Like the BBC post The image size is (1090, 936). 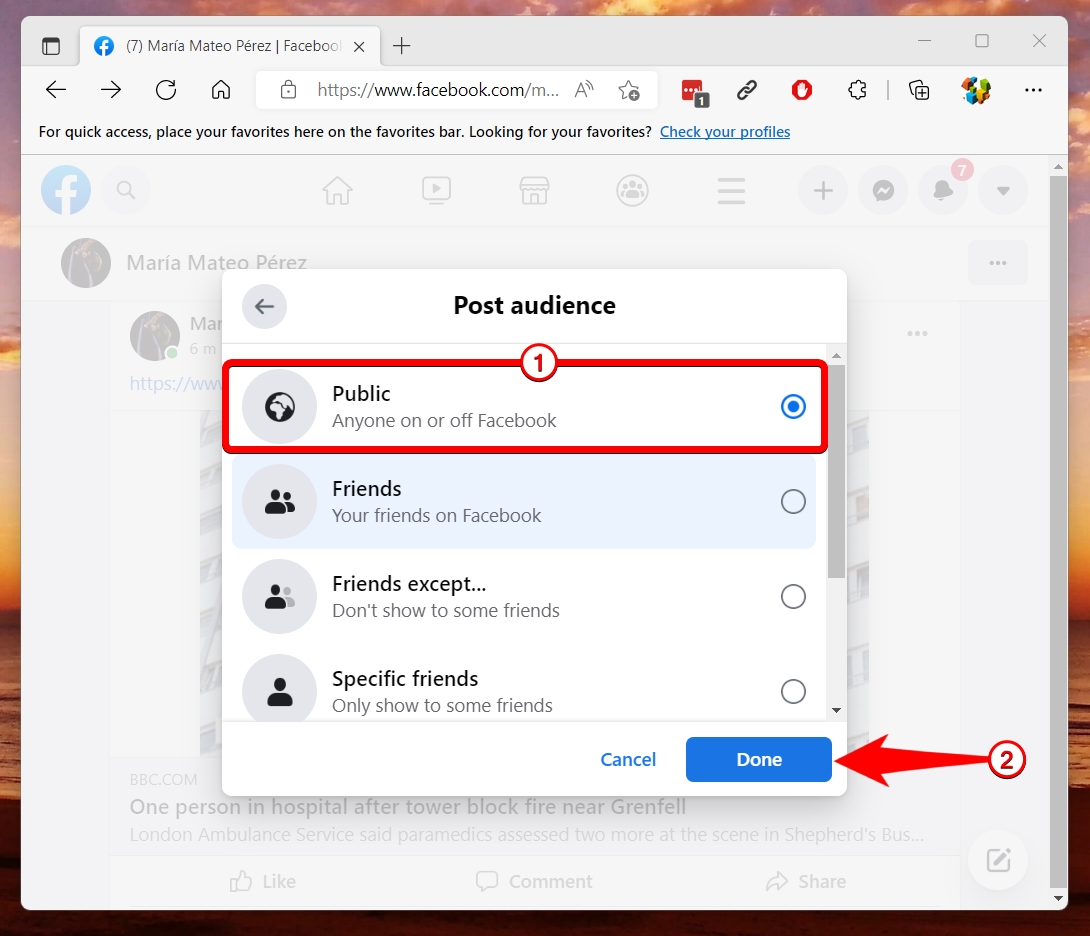263,882
